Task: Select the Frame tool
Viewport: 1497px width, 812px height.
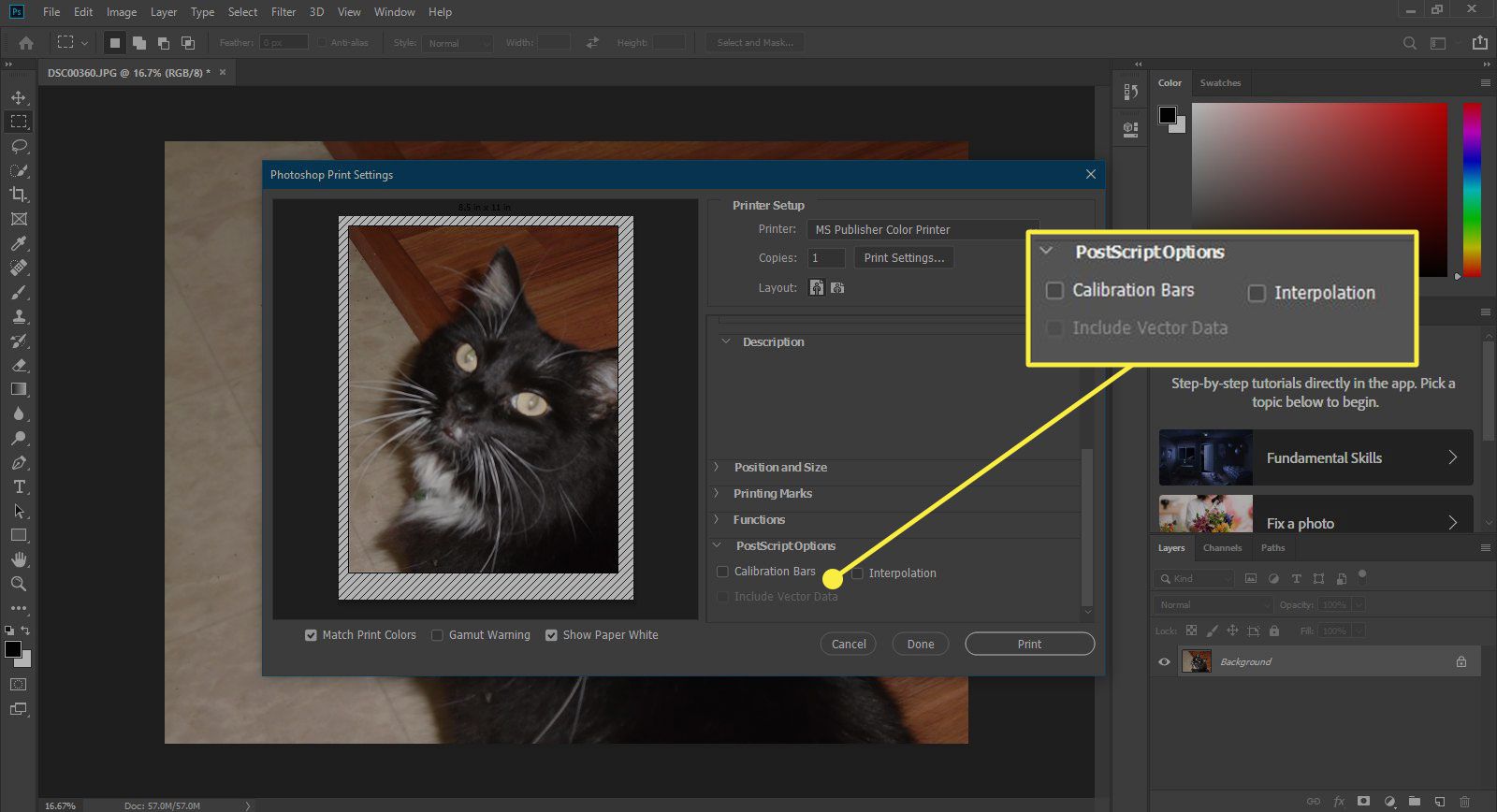Action: [19, 219]
